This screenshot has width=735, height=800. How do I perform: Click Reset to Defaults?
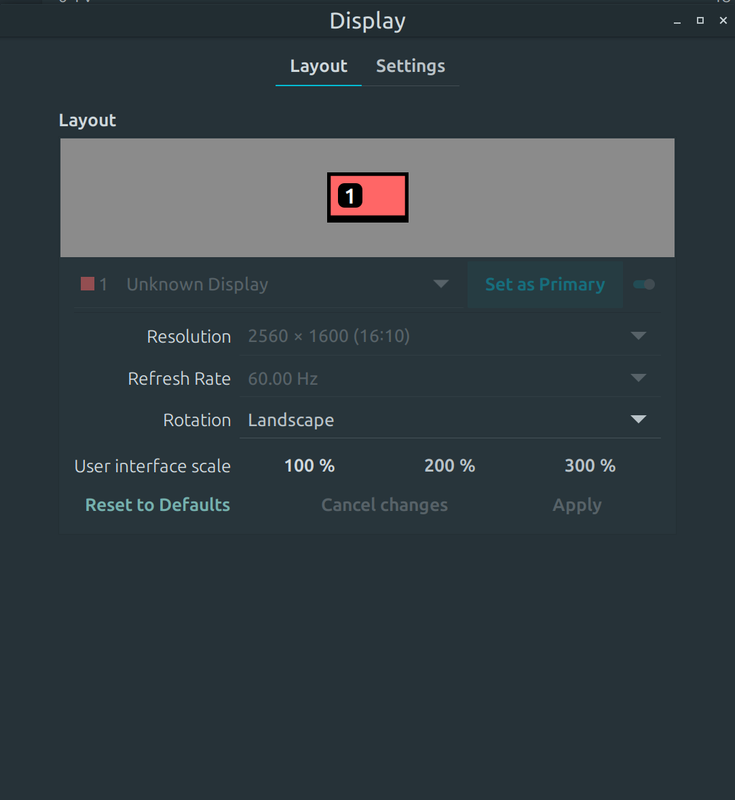click(x=157, y=505)
